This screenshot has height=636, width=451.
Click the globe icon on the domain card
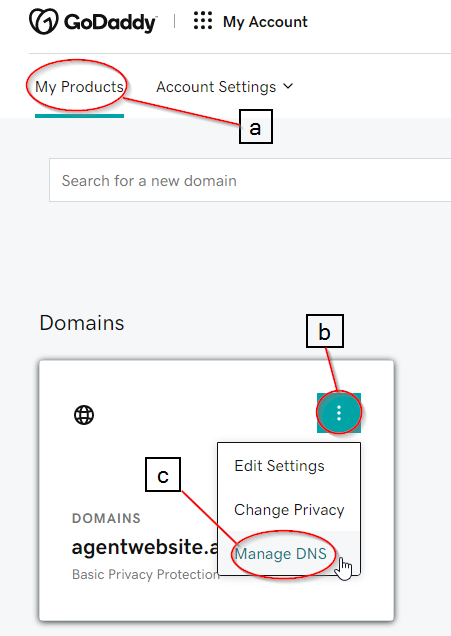tap(84, 415)
